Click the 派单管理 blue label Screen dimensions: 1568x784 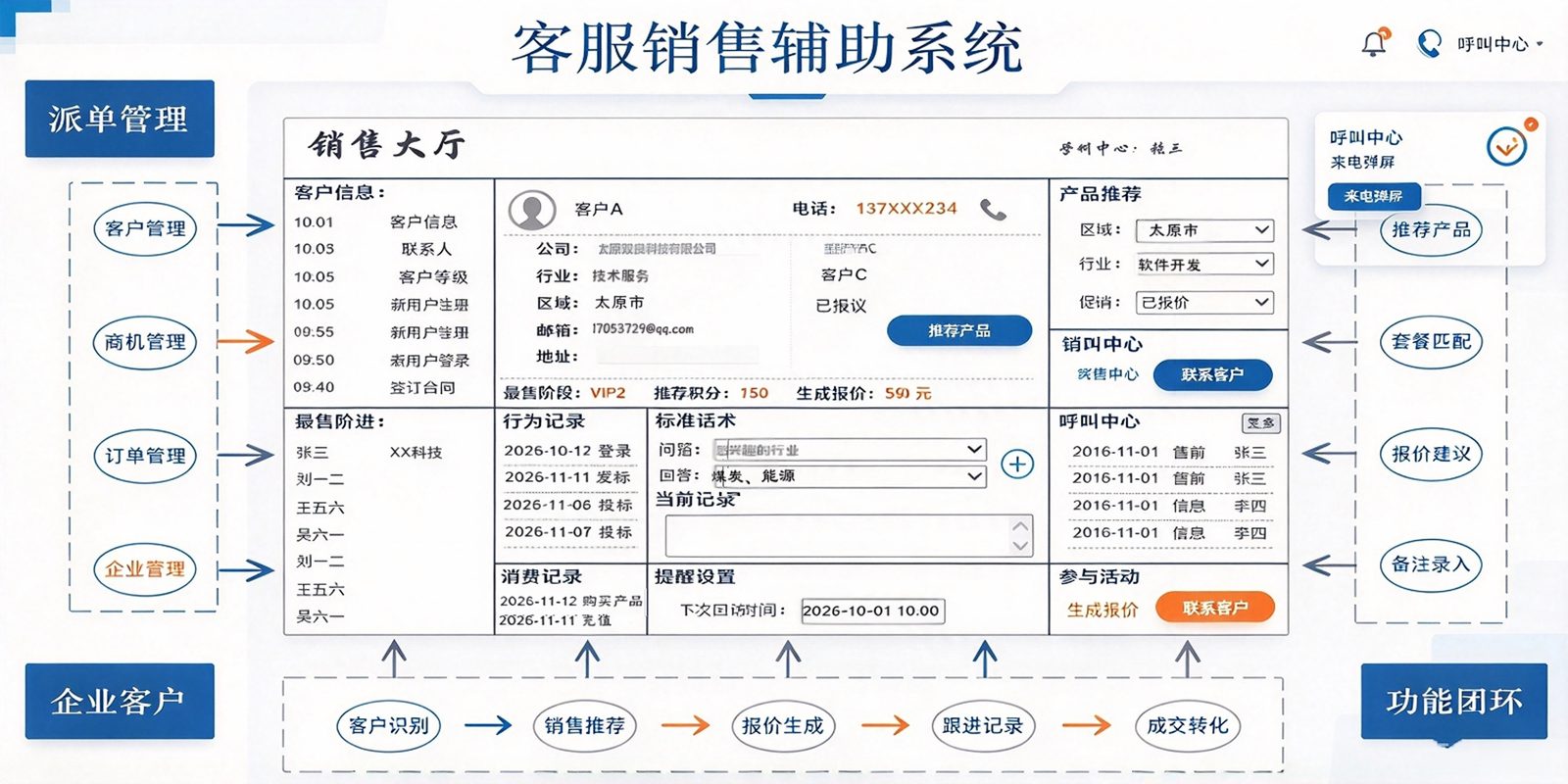point(120,119)
